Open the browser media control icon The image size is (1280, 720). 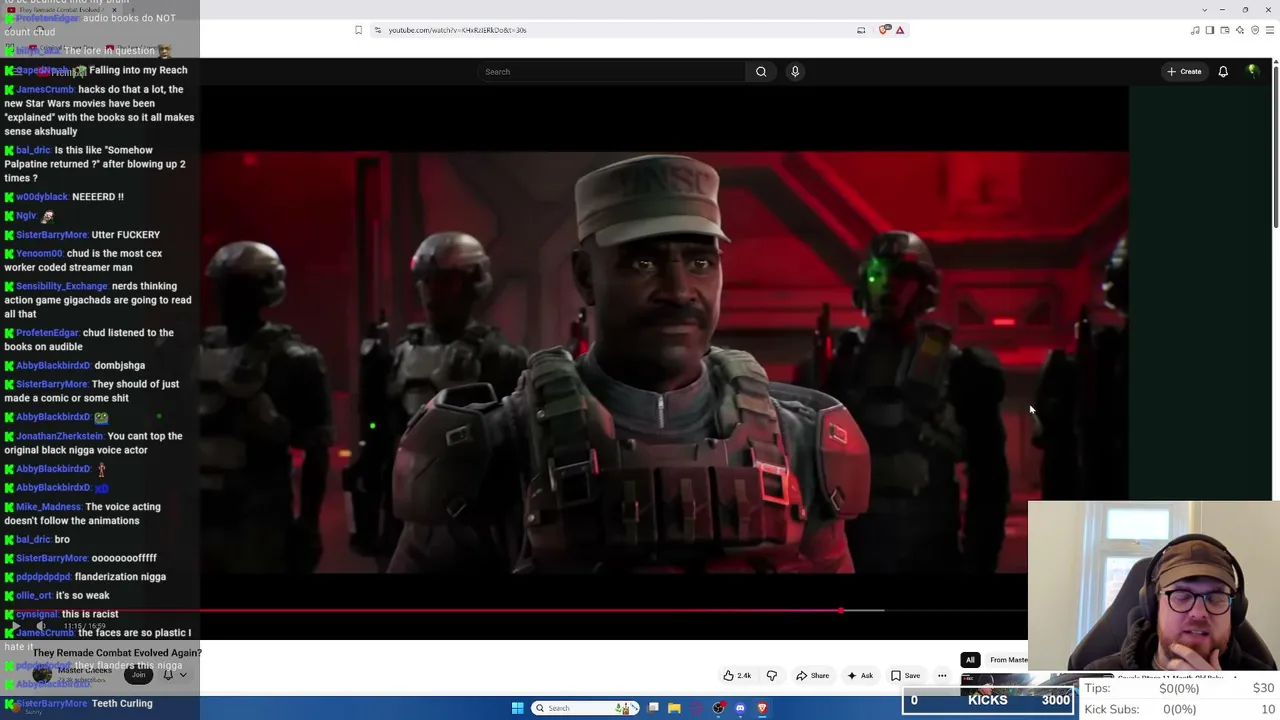(1195, 30)
